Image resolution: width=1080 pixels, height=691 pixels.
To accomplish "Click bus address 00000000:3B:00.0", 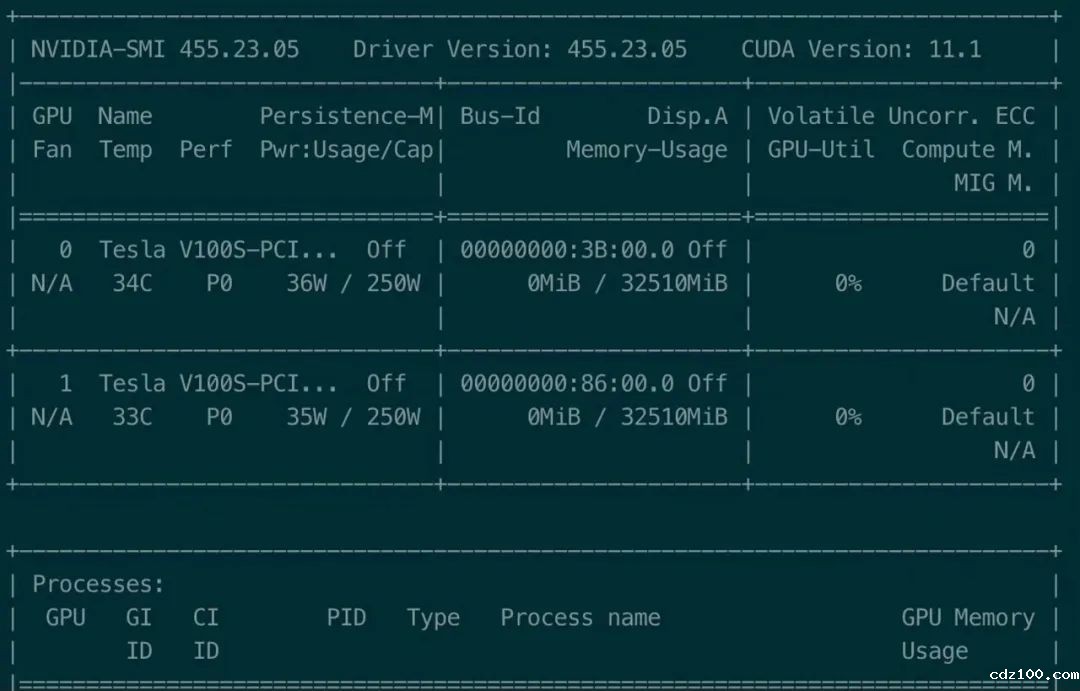I will point(567,250).
